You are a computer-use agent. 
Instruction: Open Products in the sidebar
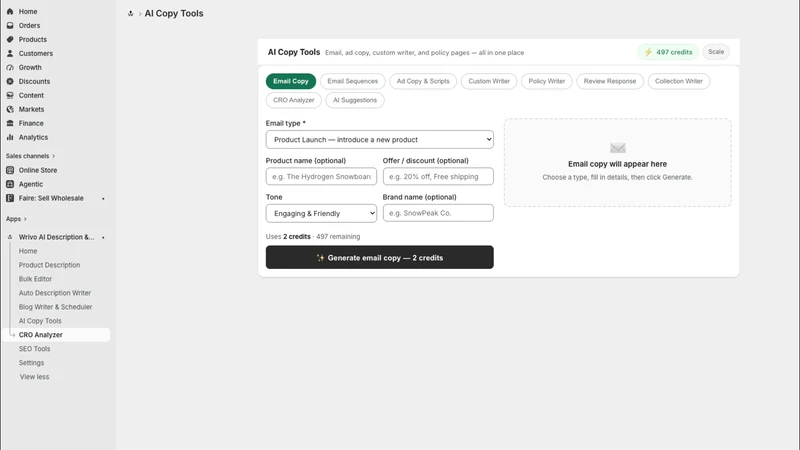(x=33, y=39)
